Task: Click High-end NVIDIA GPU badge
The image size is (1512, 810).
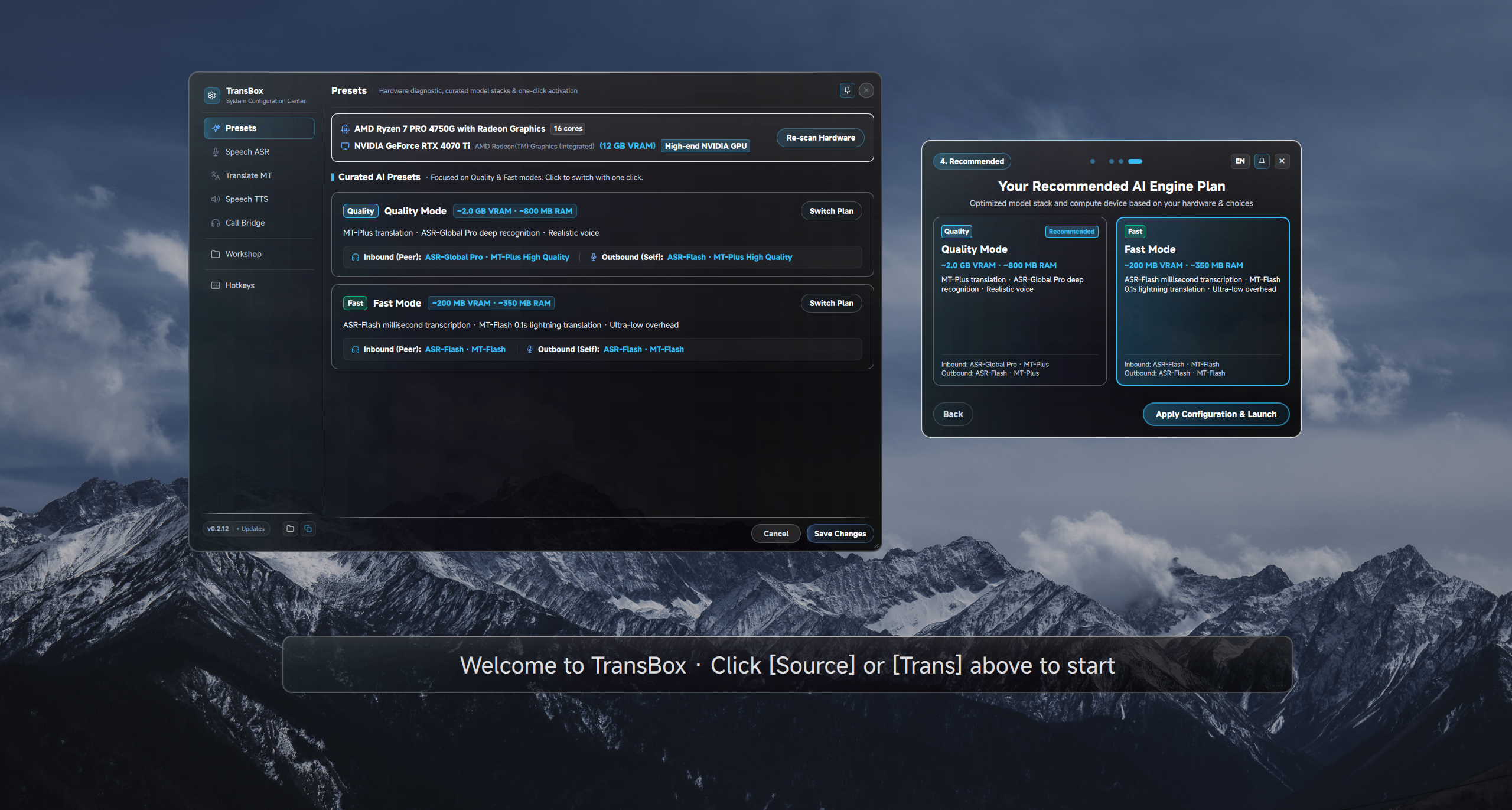Action: 706,146
